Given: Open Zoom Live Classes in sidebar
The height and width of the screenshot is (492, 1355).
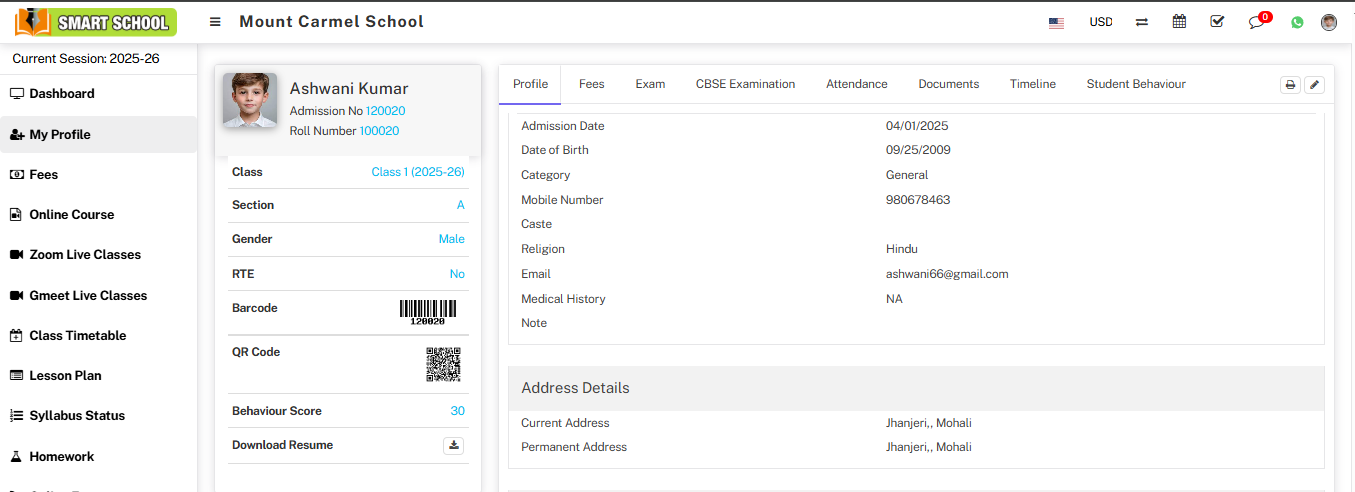Looking at the screenshot, I should 85,255.
